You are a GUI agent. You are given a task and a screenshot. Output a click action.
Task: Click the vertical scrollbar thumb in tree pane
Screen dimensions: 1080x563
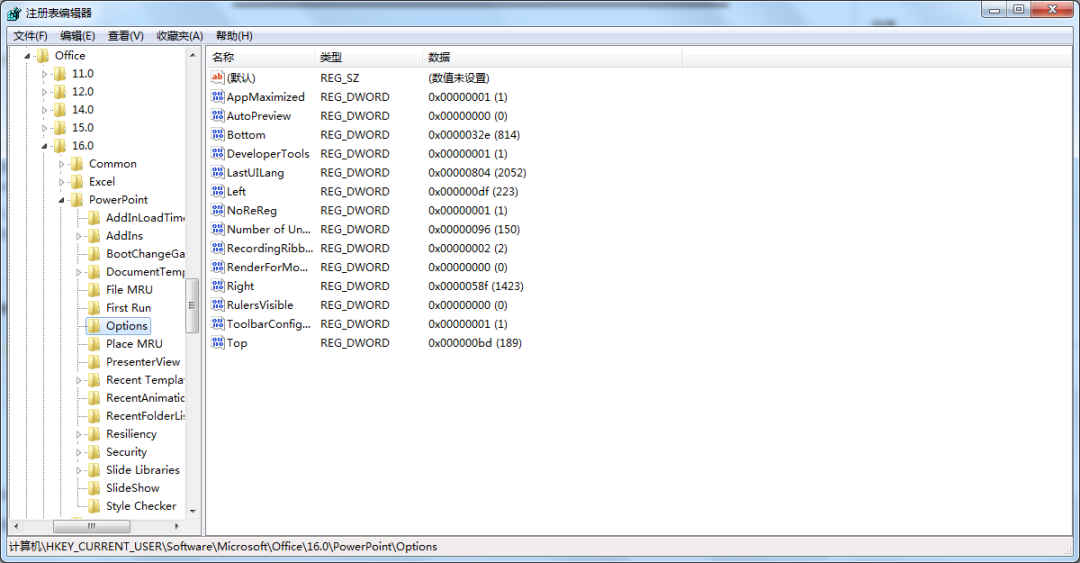coord(193,305)
